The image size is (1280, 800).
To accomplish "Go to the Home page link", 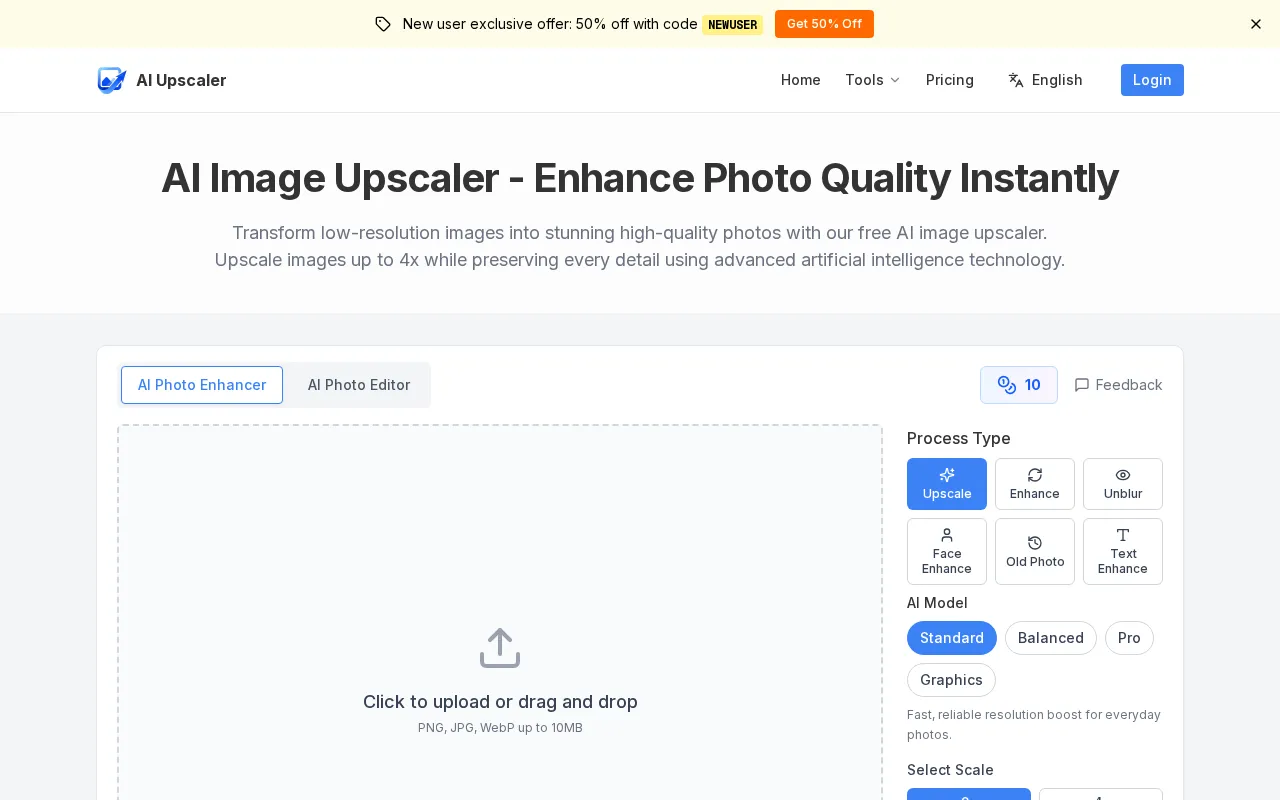I will click(800, 80).
